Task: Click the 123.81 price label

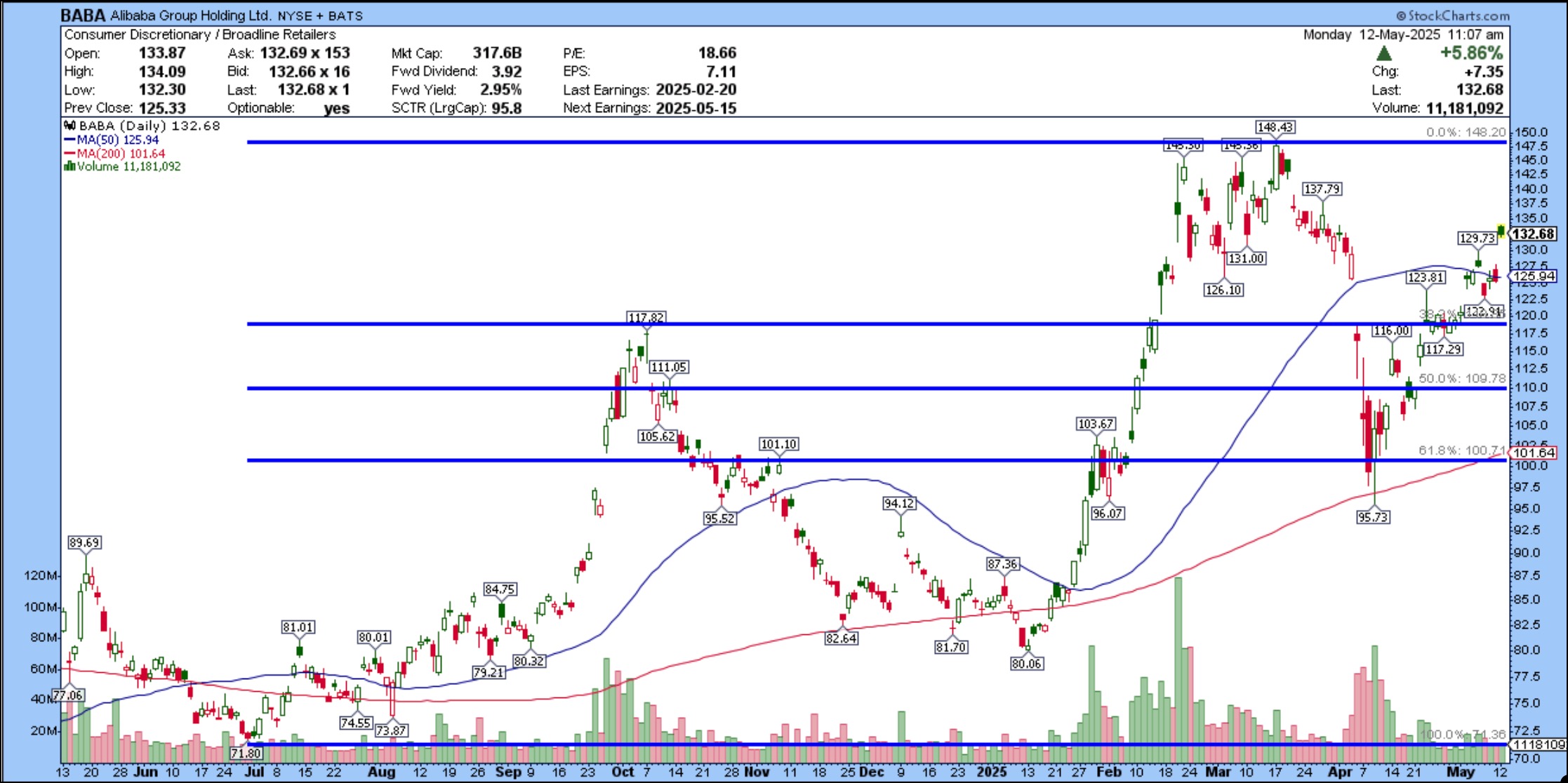Action: pyautogui.click(x=1426, y=277)
